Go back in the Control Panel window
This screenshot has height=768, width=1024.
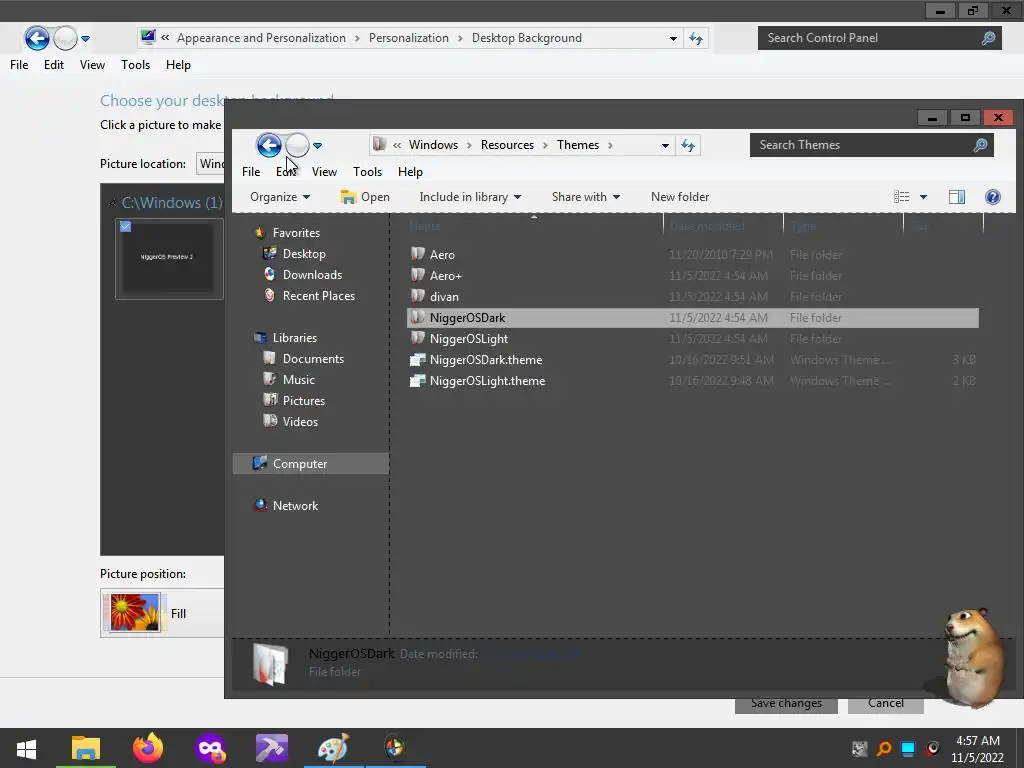point(37,38)
